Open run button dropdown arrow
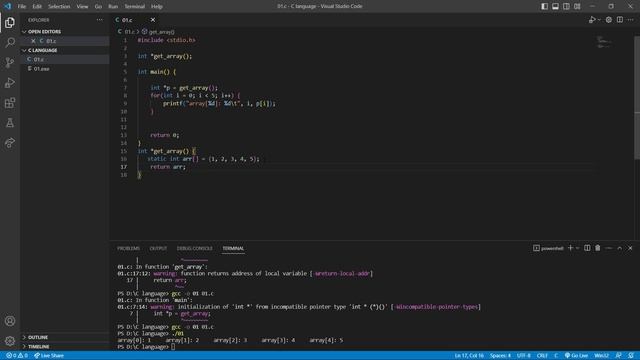 click(x=599, y=20)
